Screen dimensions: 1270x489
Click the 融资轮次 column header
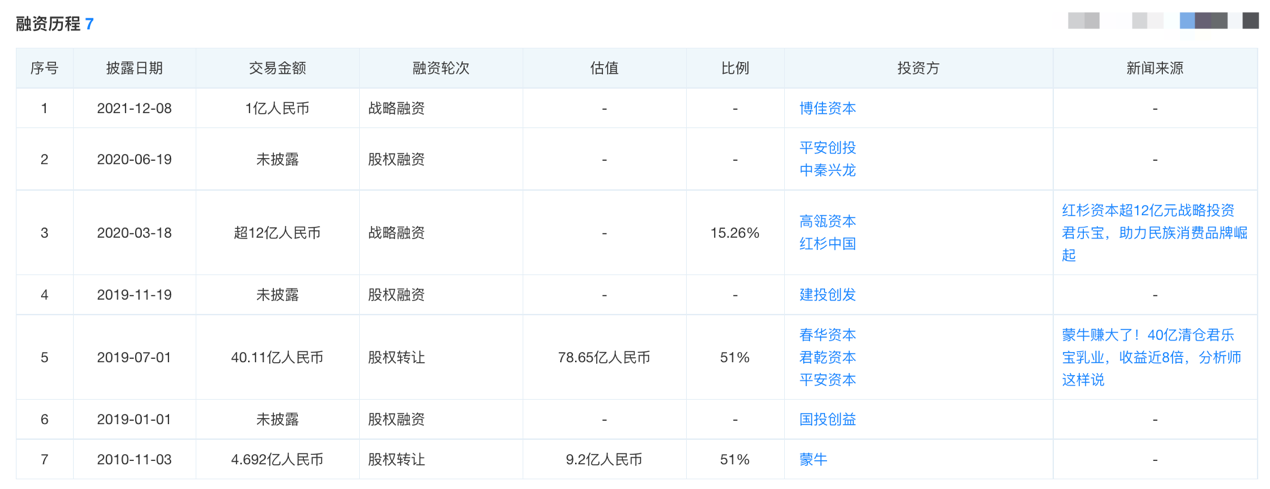coord(441,69)
